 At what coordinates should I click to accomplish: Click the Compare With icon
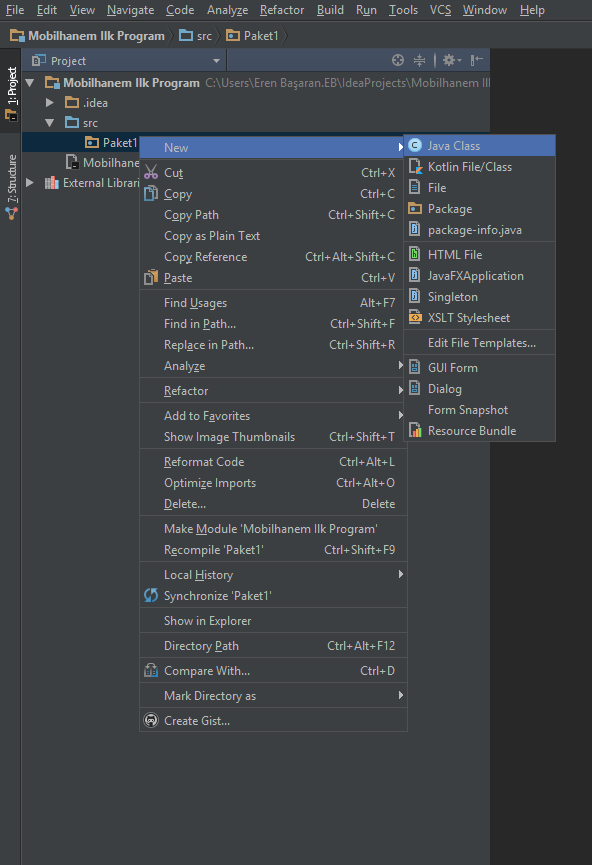coord(151,670)
